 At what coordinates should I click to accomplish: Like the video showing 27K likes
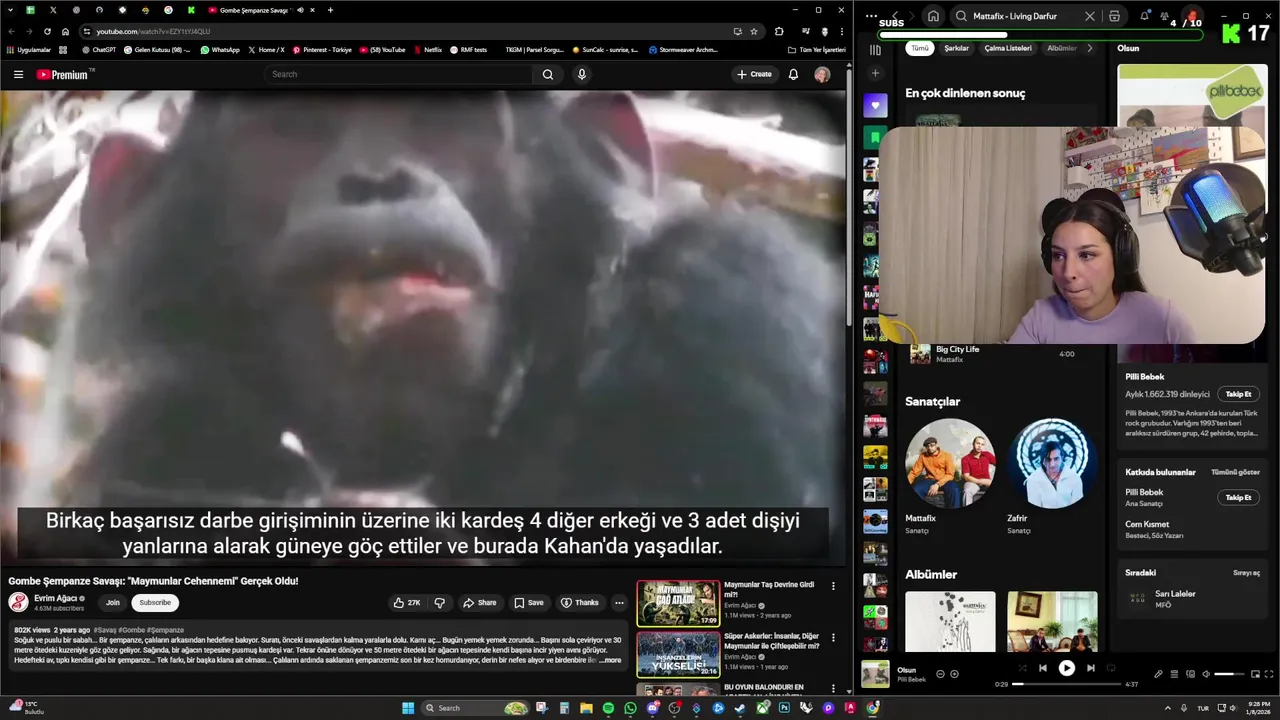(x=407, y=603)
